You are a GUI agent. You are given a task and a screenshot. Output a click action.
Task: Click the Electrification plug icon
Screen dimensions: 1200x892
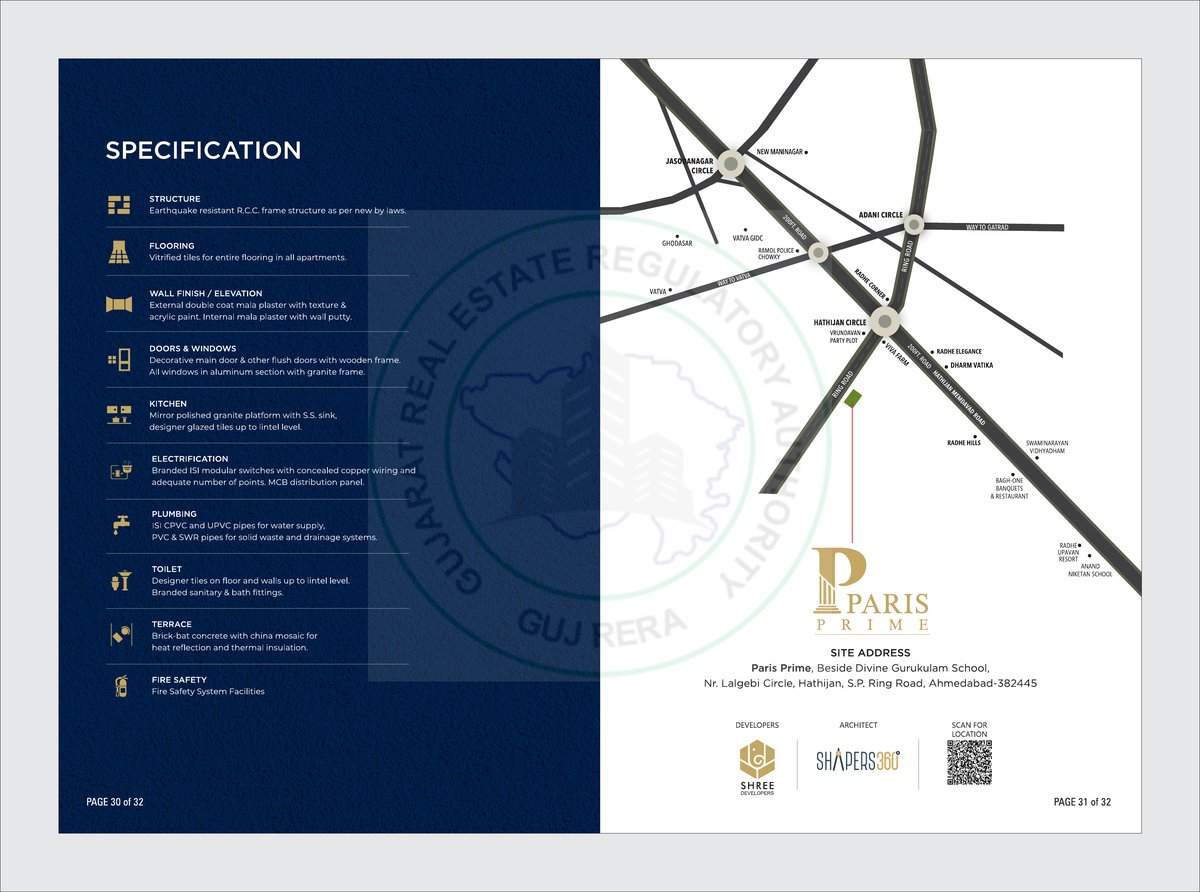[121, 472]
